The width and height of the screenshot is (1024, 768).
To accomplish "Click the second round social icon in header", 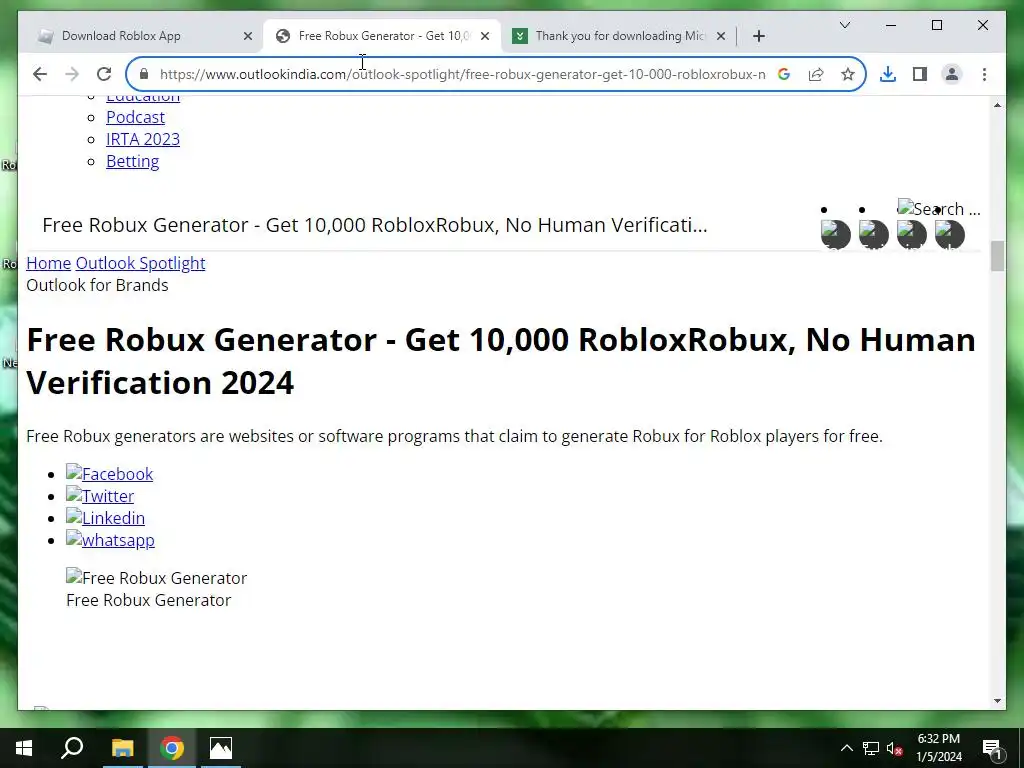I will tap(874, 235).
